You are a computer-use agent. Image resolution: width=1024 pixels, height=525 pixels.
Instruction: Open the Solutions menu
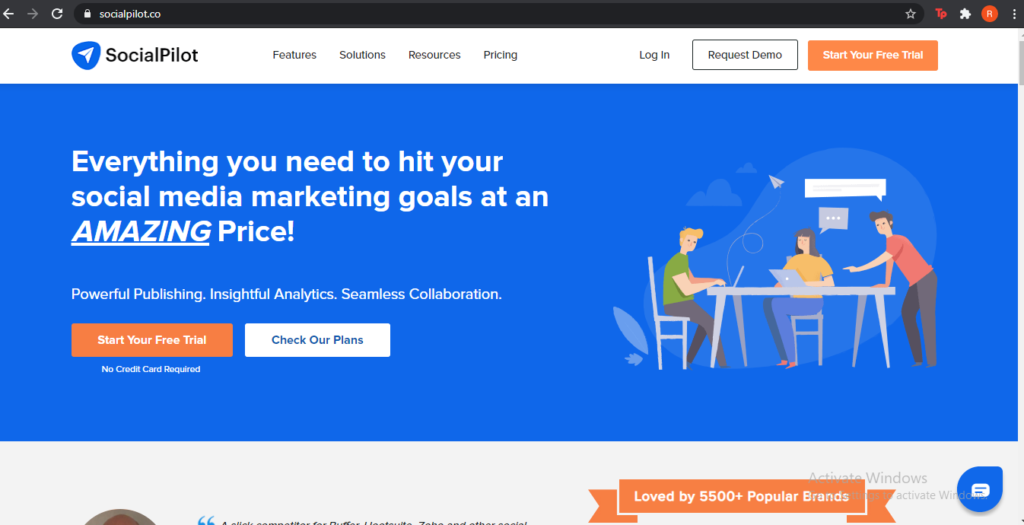click(362, 55)
